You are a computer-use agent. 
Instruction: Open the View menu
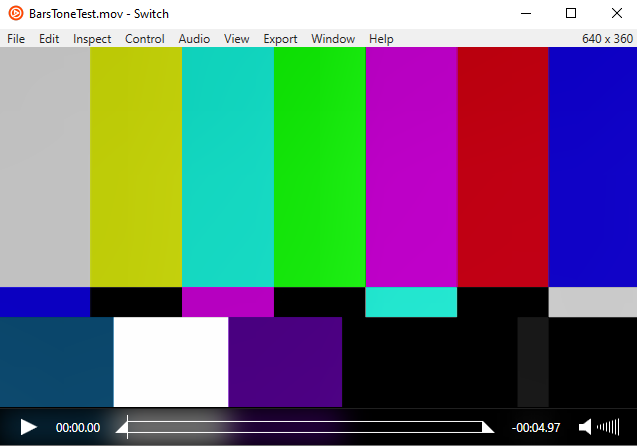[x=237, y=39]
